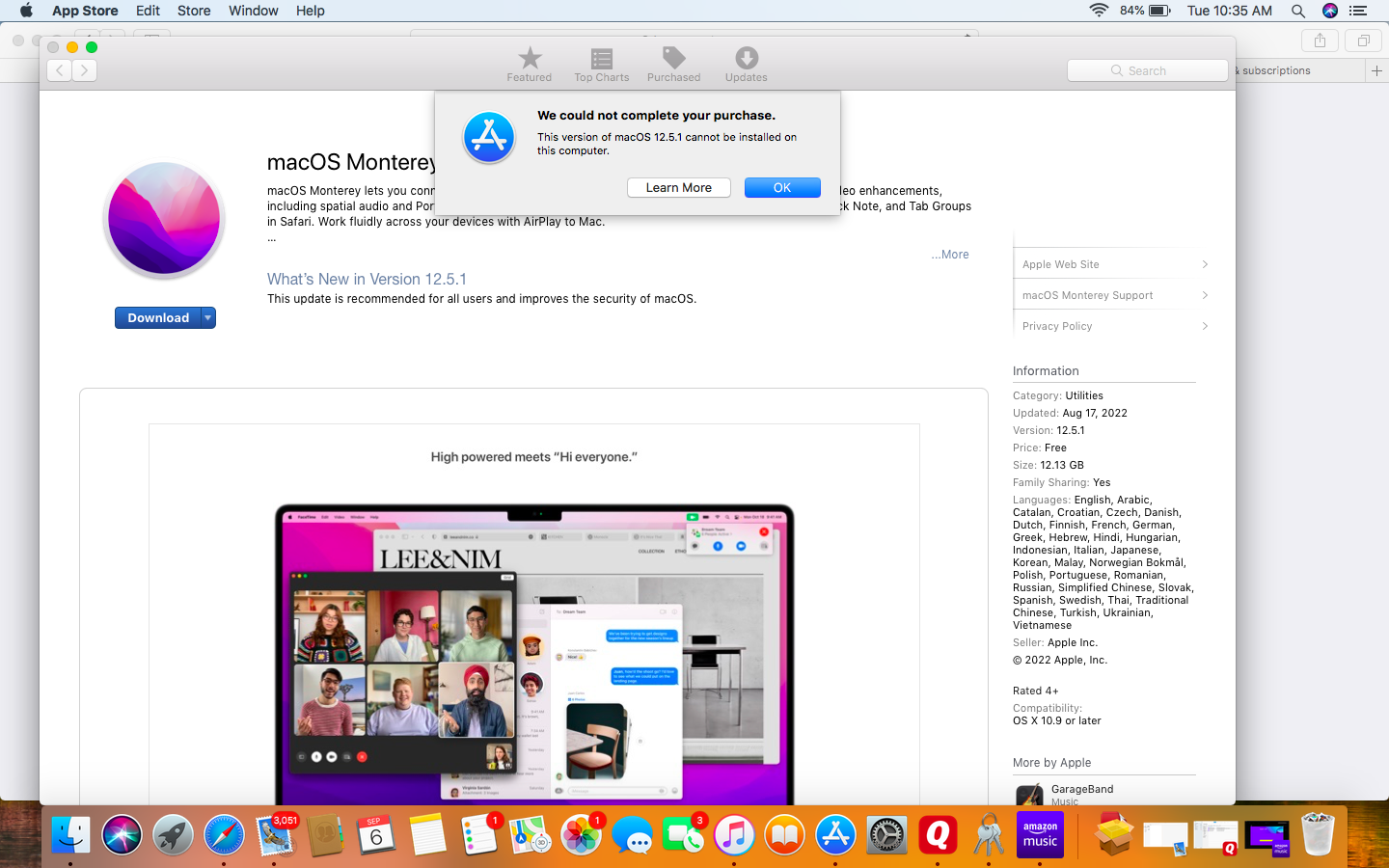Open Keychain Access from the Dock
Viewport: 1389px width, 868px height.
989,835
